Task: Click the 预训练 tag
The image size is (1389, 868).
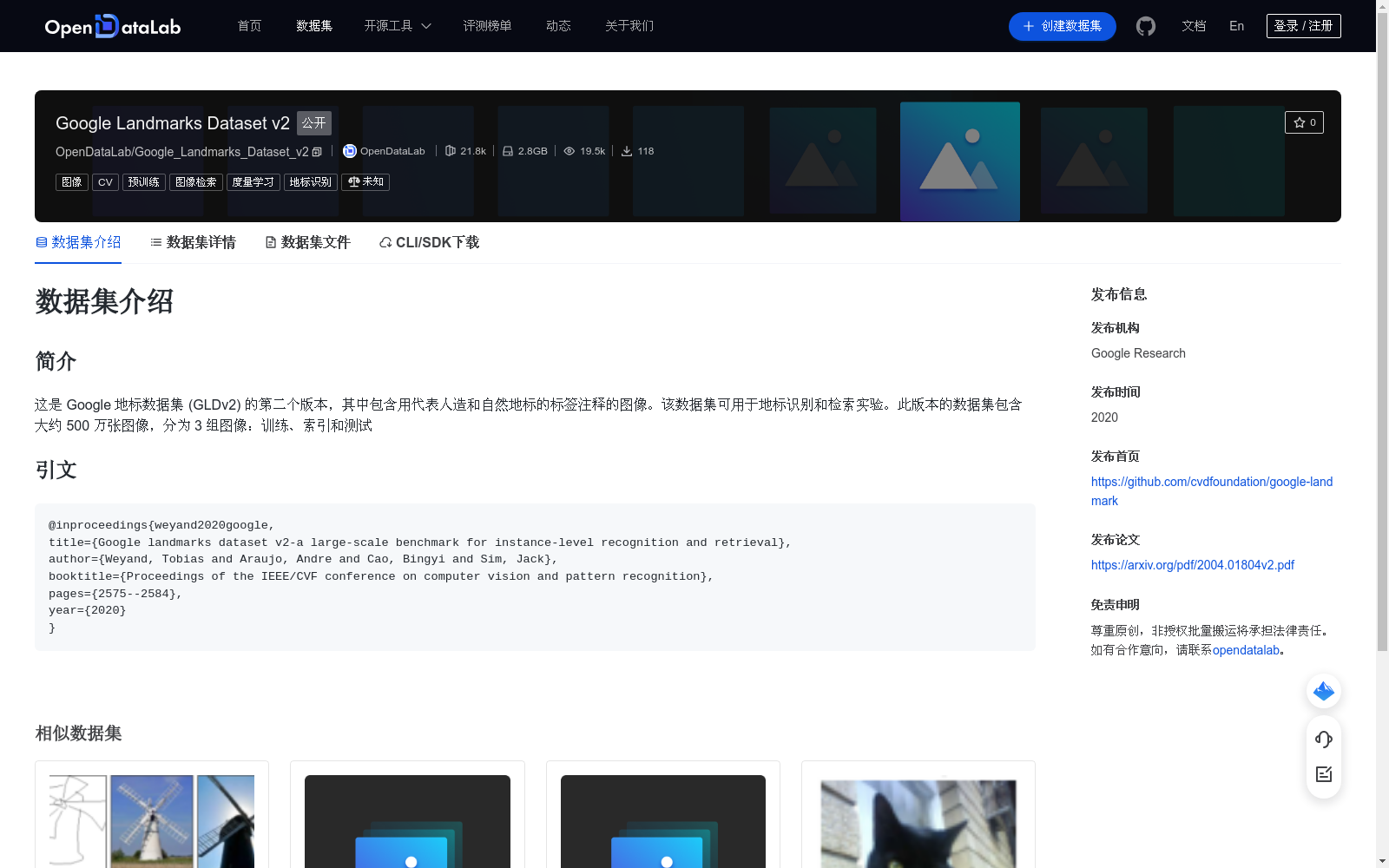Action: click(144, 182)
